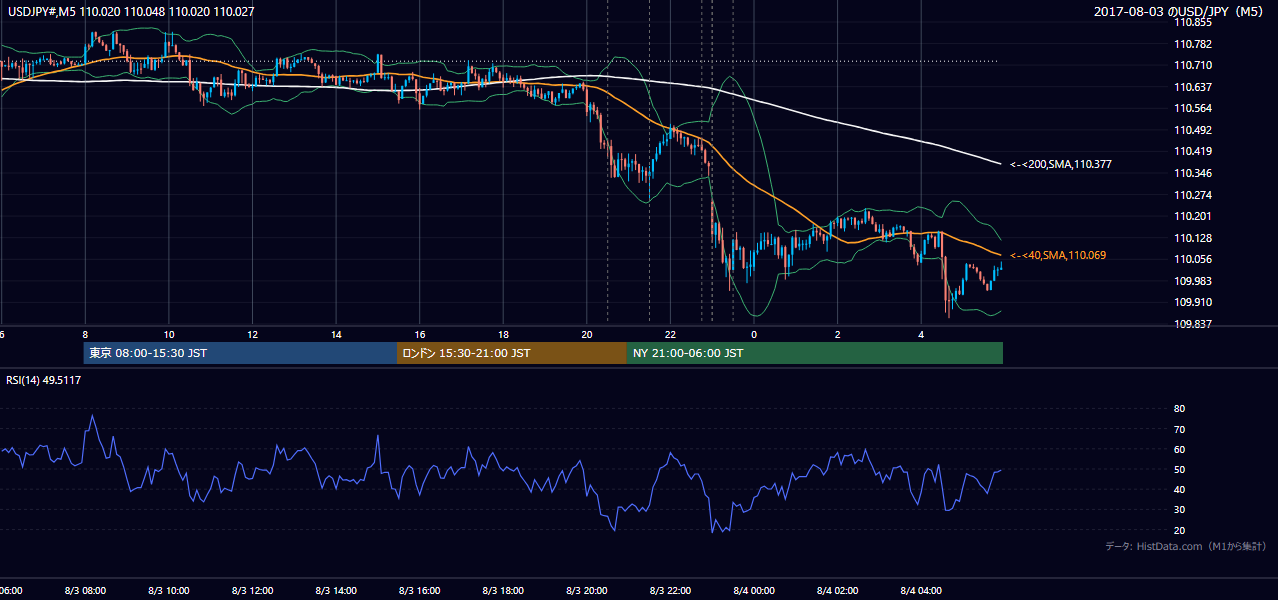The height and width of the screenshot is (600, 1278).
Task: Click price axis value 110.855
Action: (1194, 22)
